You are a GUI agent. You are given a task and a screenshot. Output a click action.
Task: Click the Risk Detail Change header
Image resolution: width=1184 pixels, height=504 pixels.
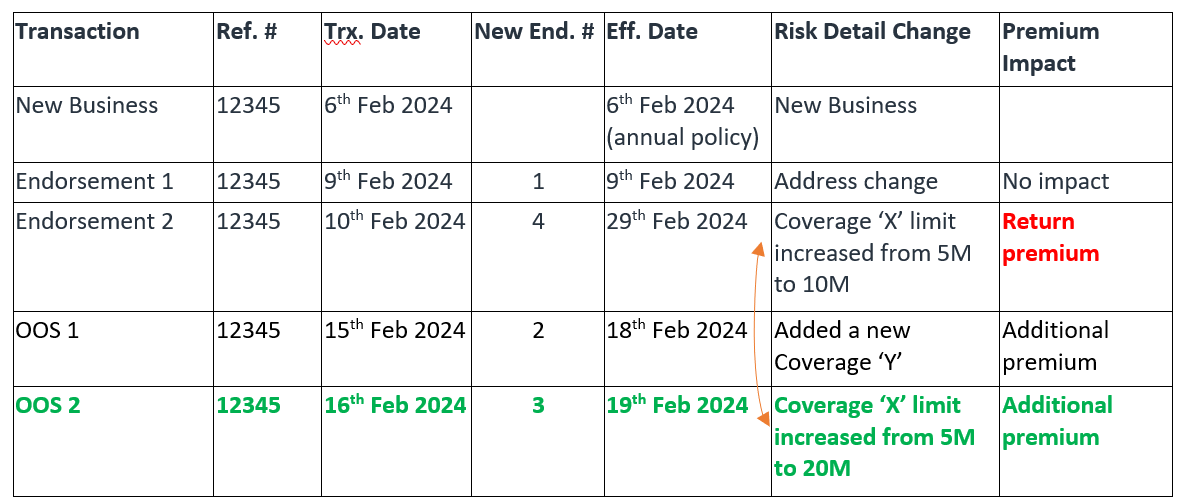pyautogui.click(x=872, y=32)
